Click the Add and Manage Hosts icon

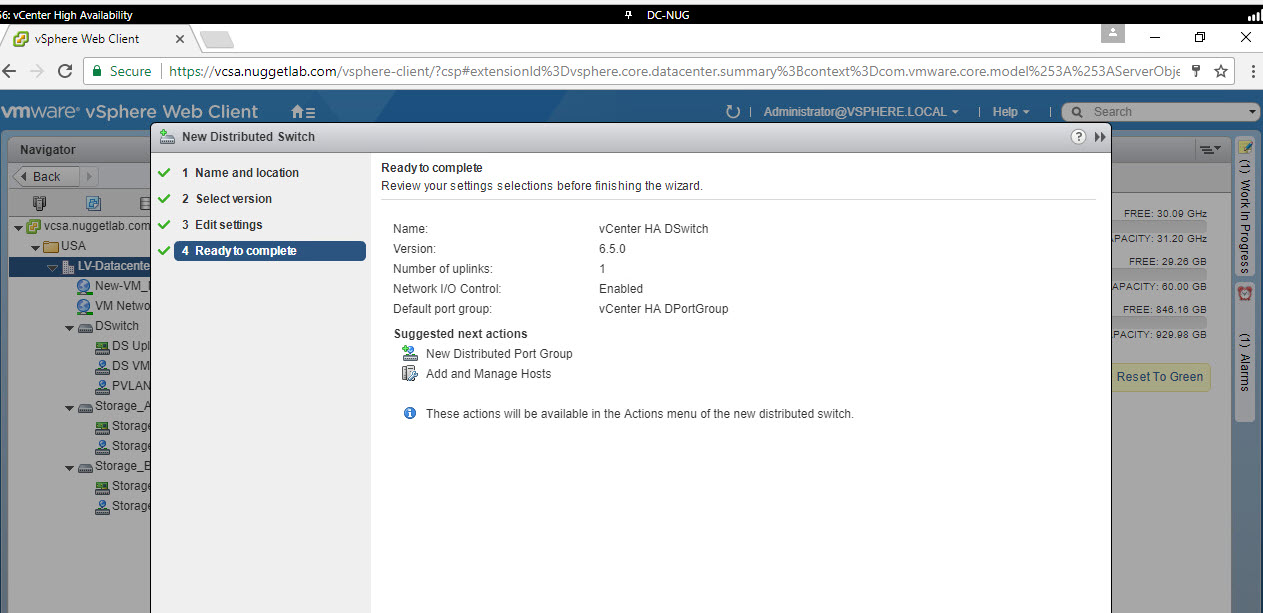[409, 373]
